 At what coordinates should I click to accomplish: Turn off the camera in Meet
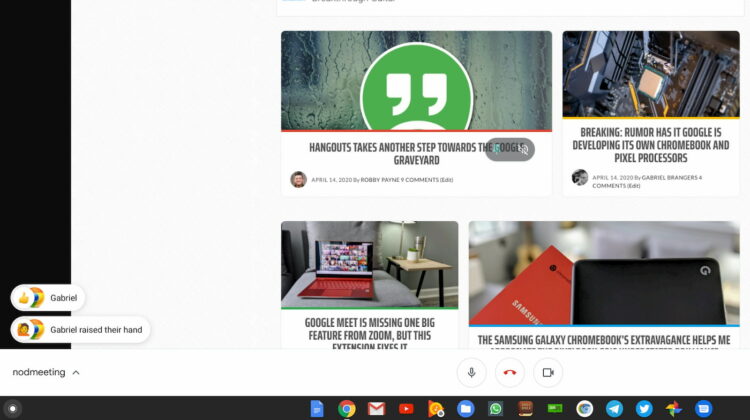click(548, 373)
